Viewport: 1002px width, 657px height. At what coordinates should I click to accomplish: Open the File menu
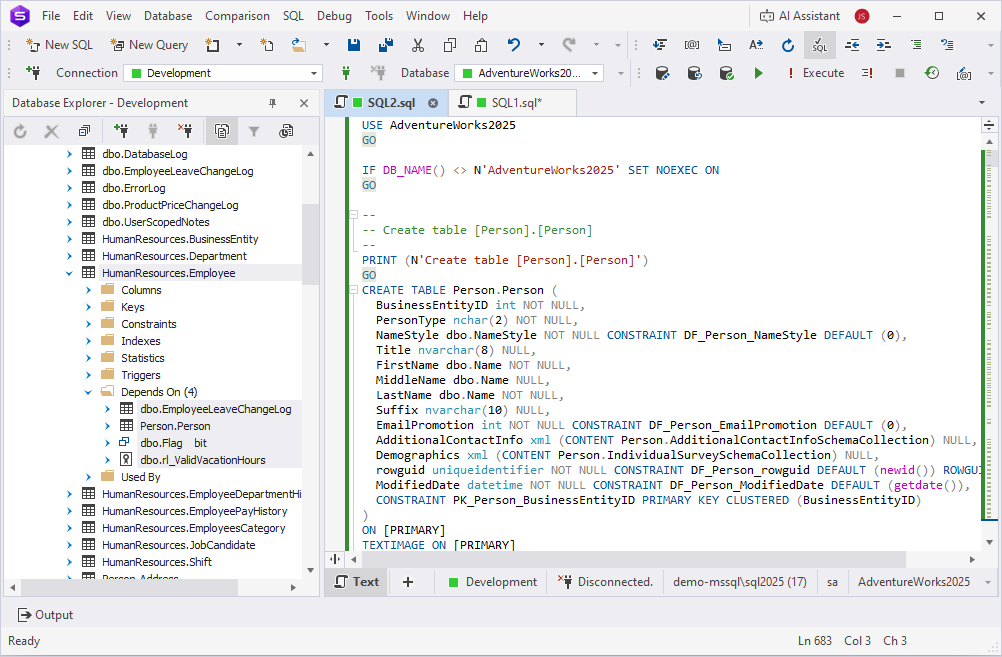coord(50,16)
